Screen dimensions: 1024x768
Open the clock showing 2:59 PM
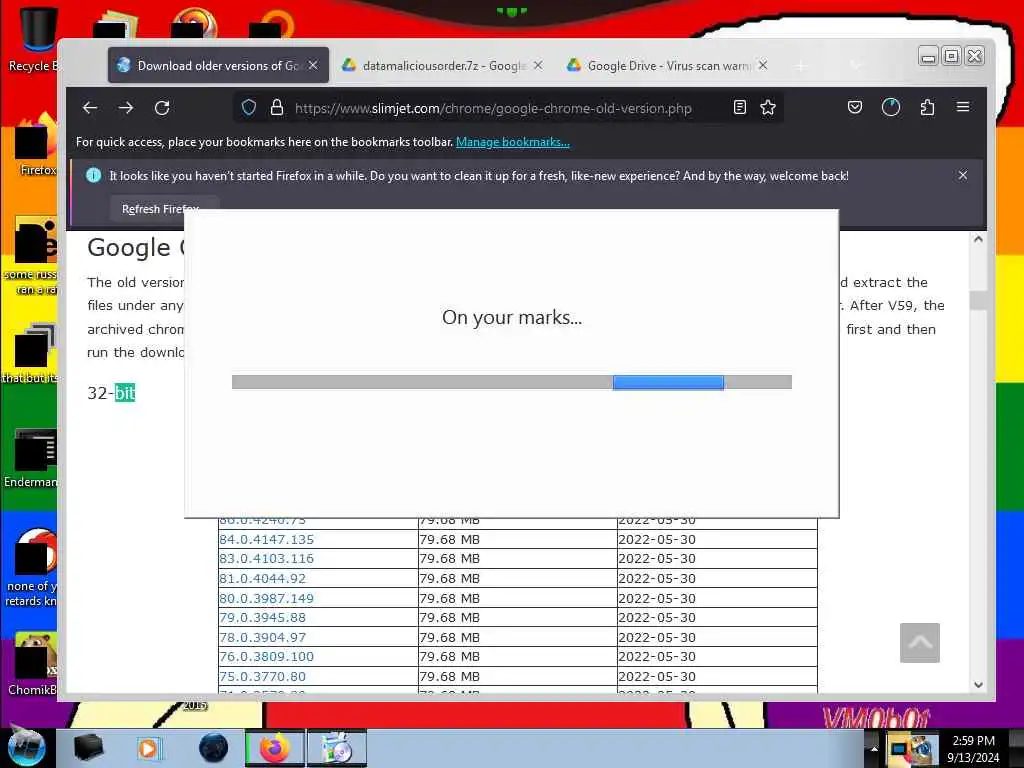(x=973, y=748)
